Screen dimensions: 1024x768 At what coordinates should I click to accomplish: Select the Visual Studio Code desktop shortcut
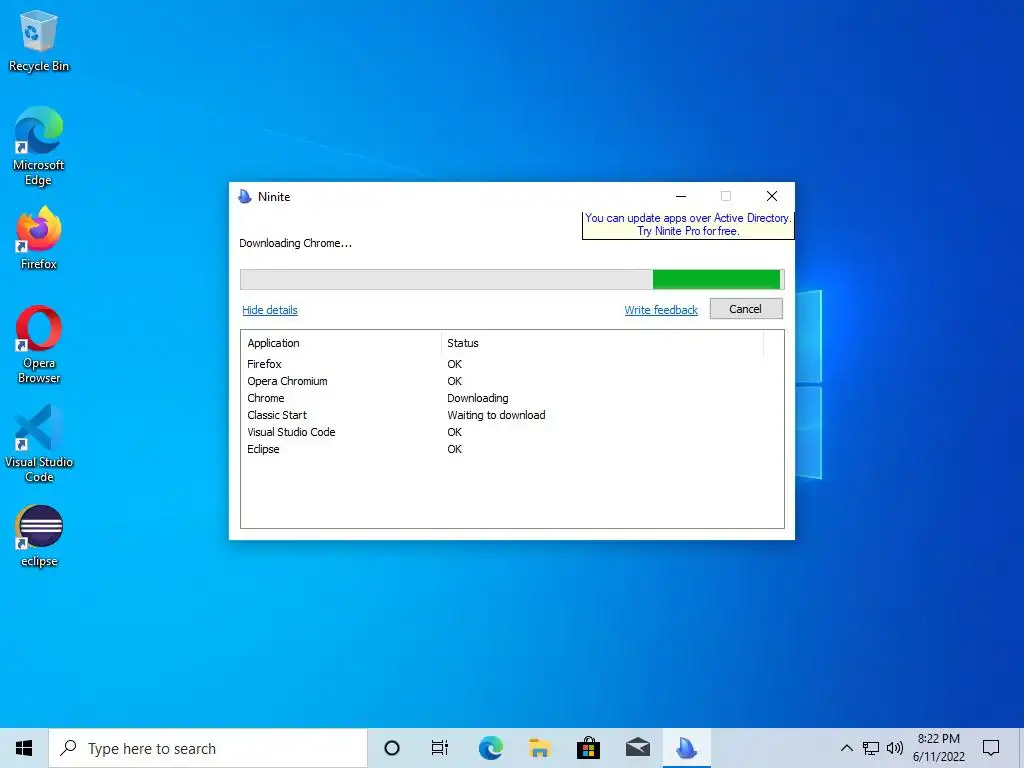39,444
